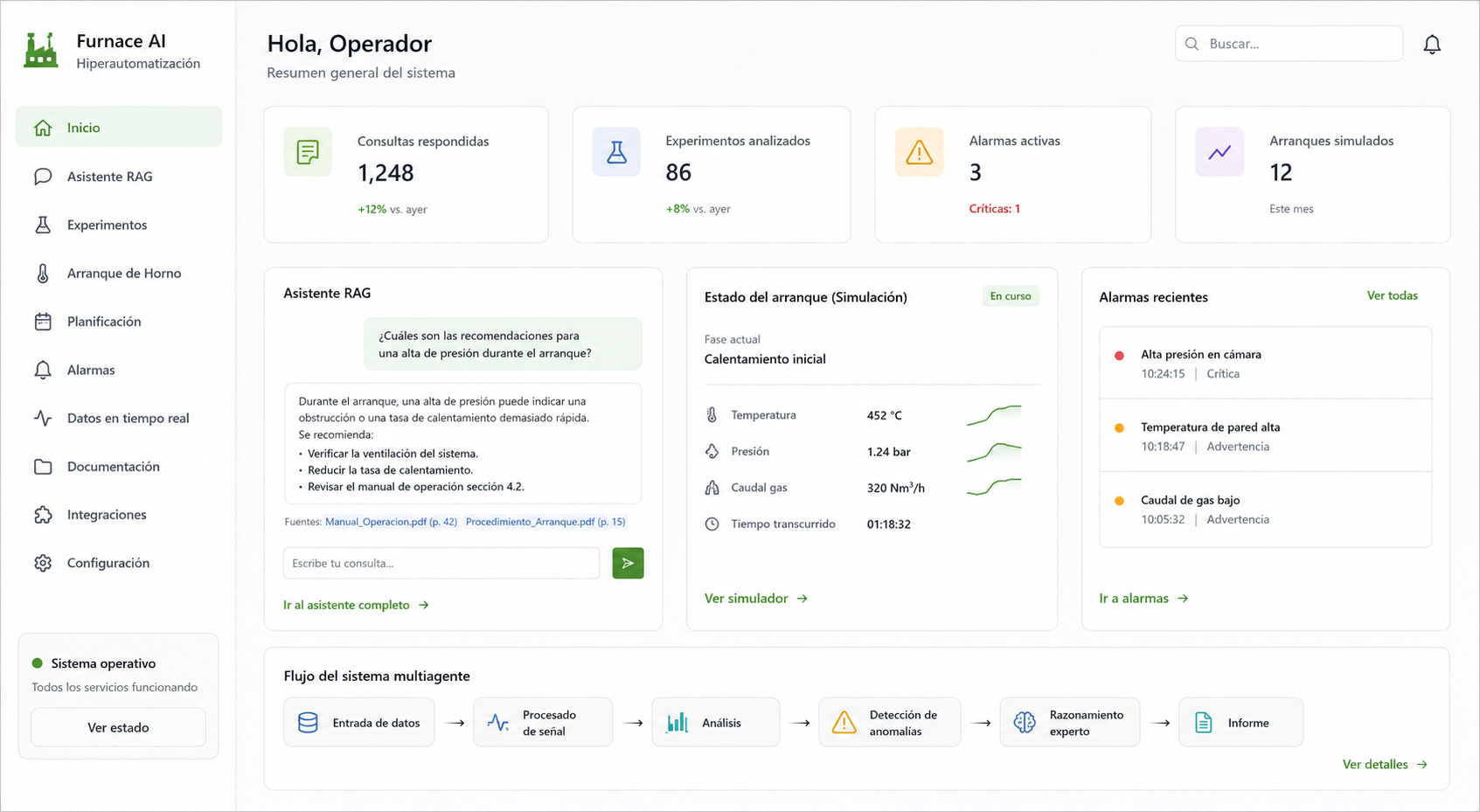
Task: Select the Entrada de datos database icon
Action: point(308,723)
